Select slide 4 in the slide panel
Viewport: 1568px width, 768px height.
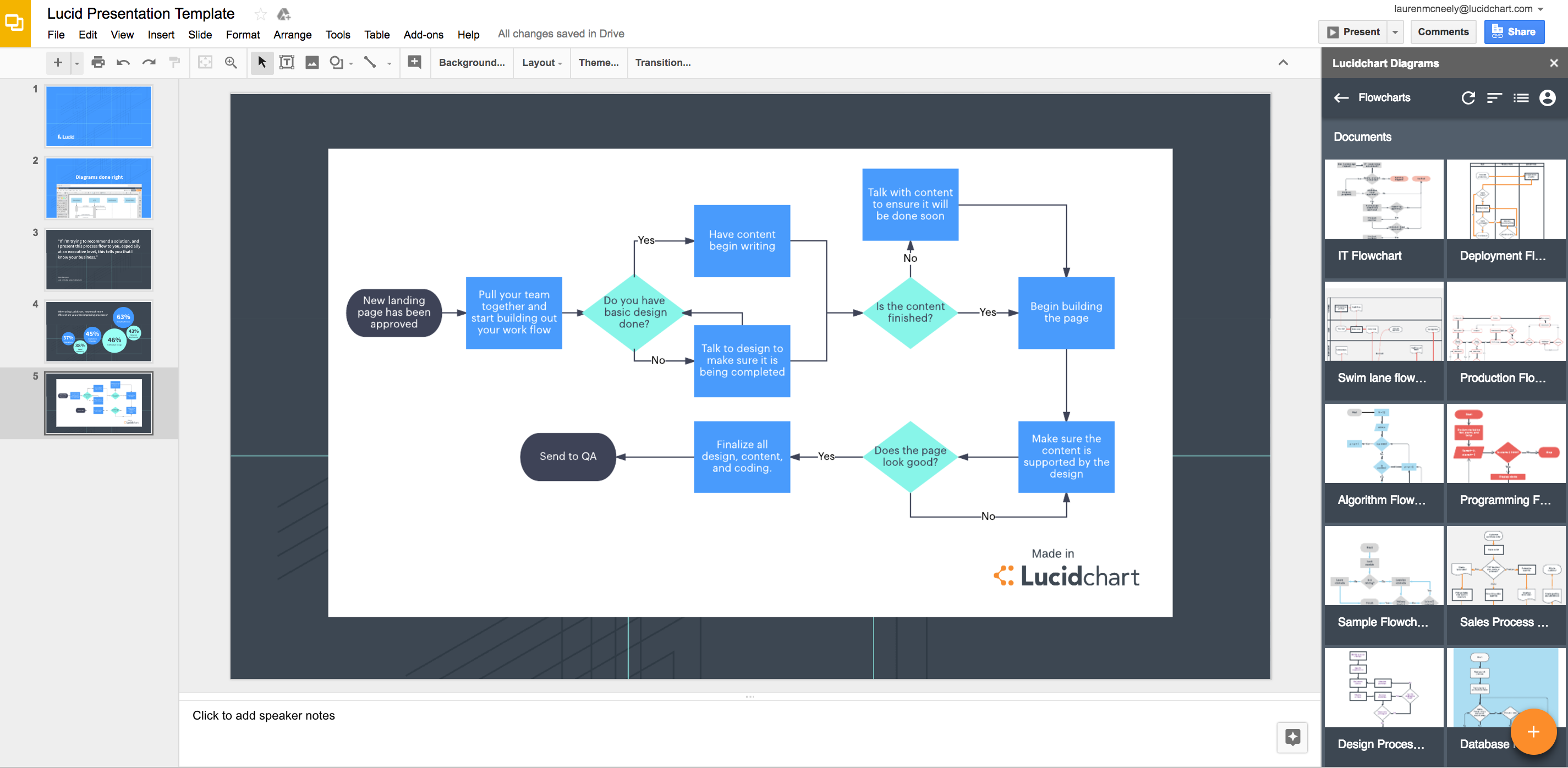click(100, 325)
